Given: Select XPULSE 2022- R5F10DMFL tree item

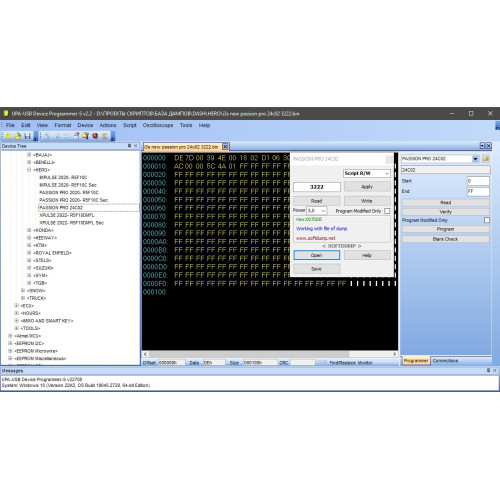Looking at the screenshot, I should (x=67, y=215).
